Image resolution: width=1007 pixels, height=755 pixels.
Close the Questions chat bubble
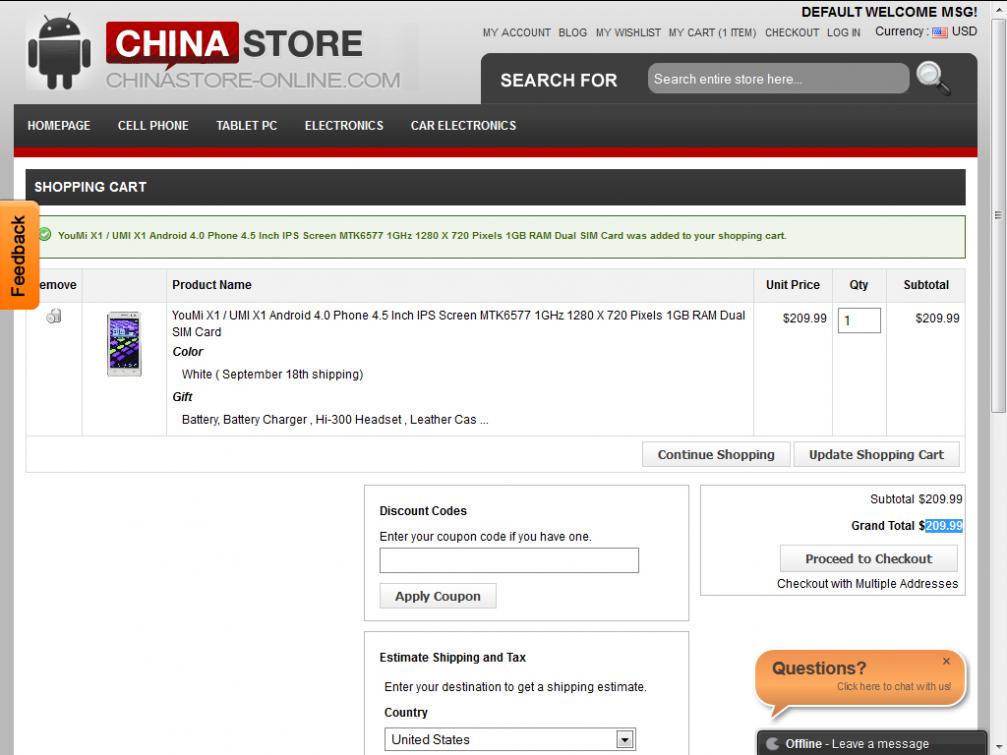coord(946,661)
